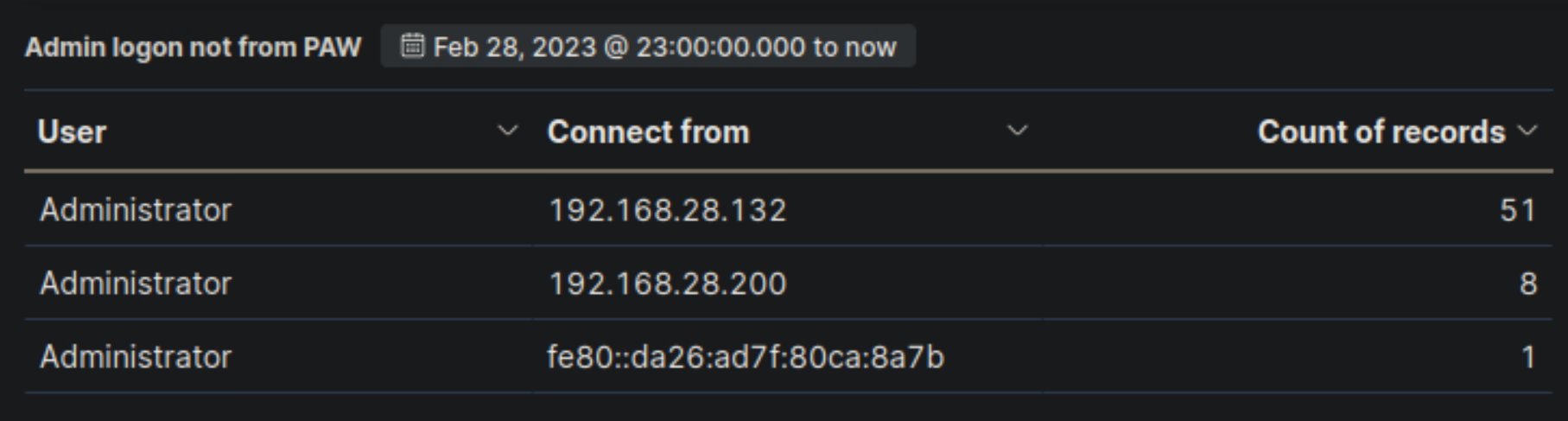Click the record count value 1

1528,357
